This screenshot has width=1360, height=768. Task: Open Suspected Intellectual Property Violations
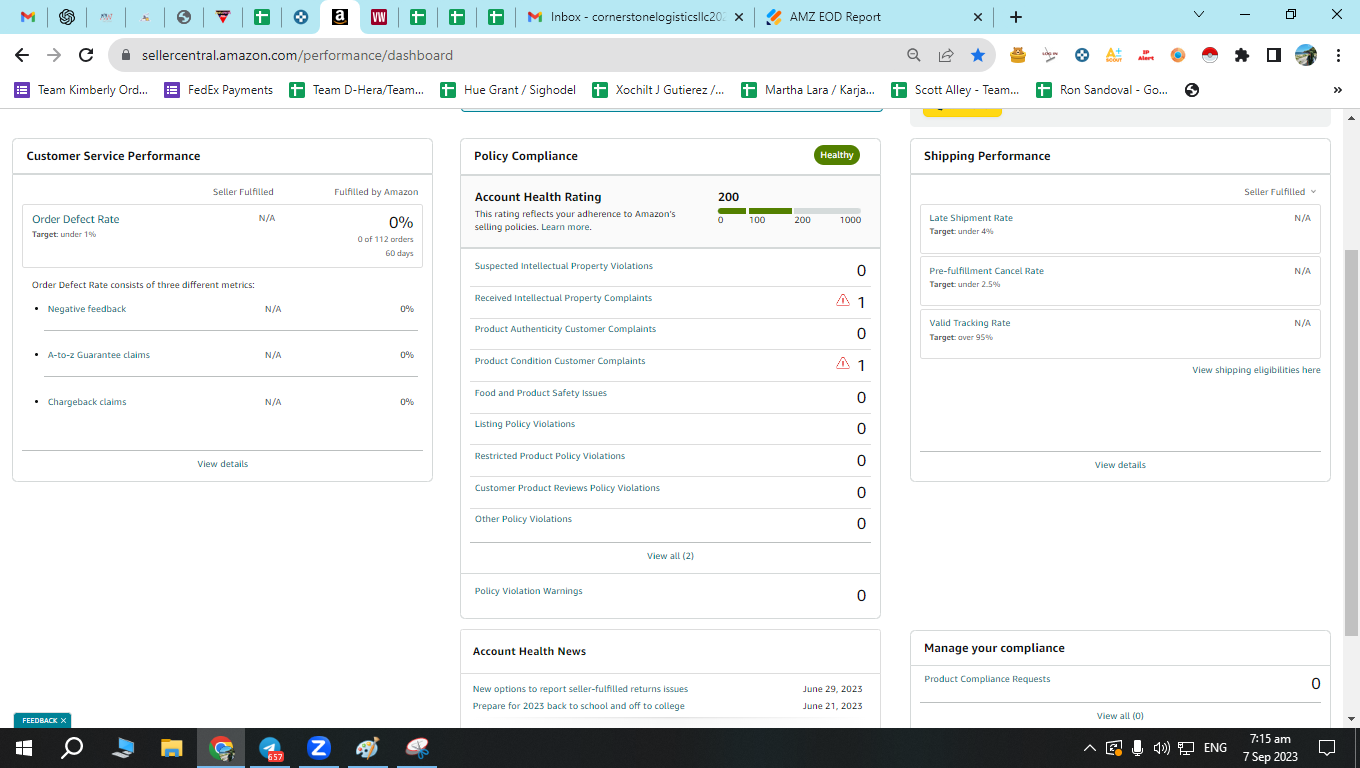pyautogui.click(x=564, y=266)
